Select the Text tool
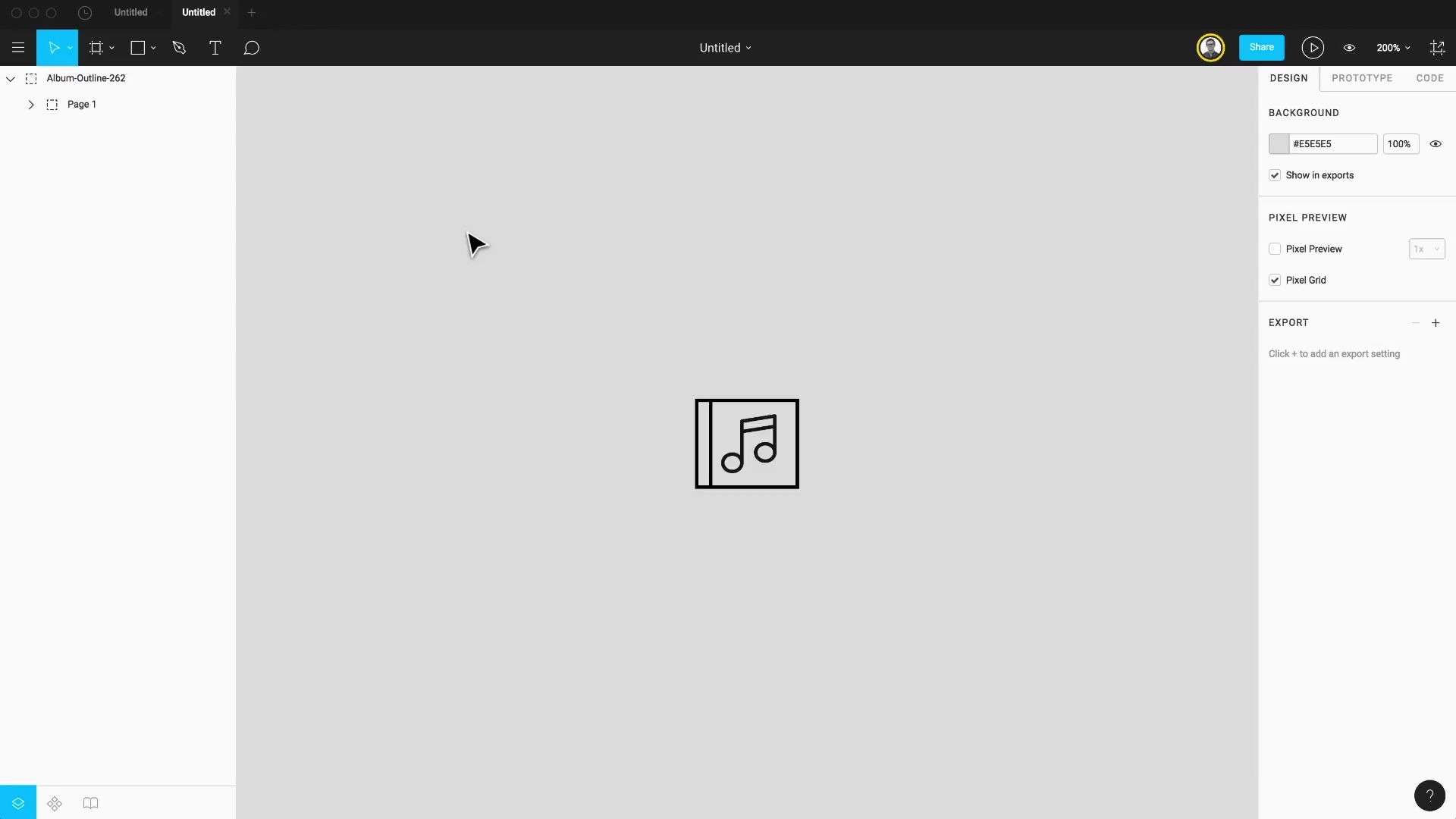The width and height of the screenshot is (1456, 819). pos(215,47)
